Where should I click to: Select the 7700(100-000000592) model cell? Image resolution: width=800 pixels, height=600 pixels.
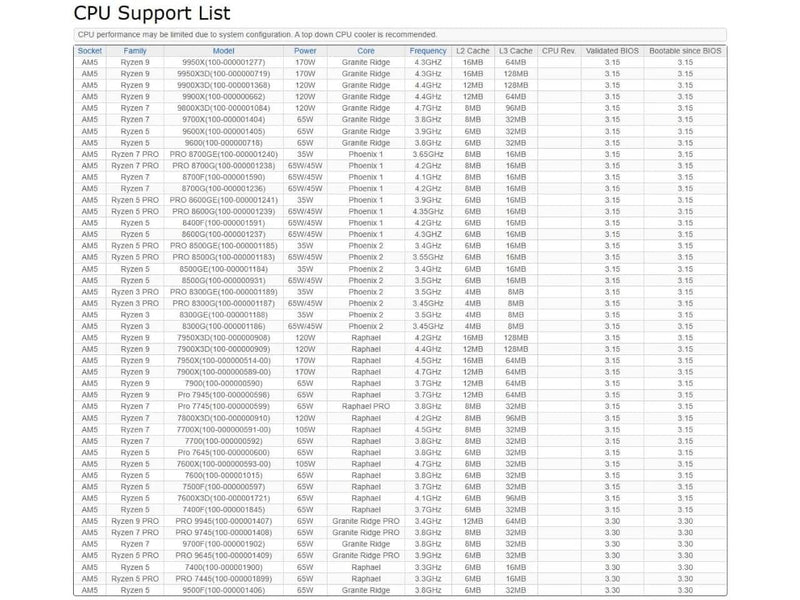tap(223, 441)
